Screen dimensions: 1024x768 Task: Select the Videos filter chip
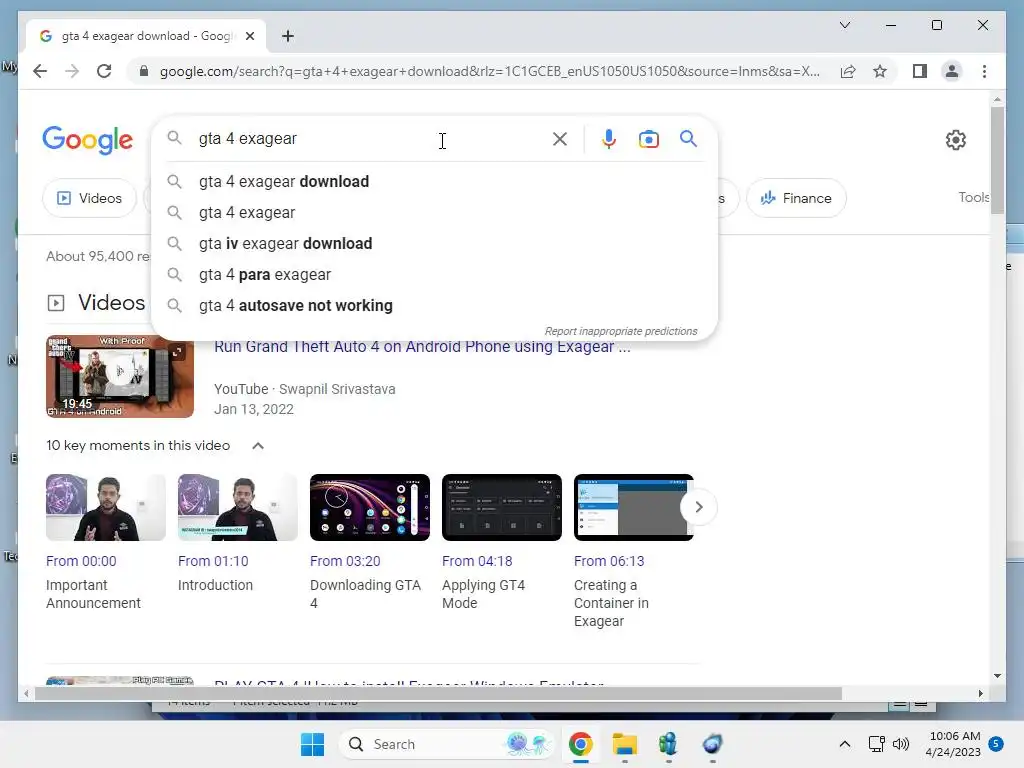coord(89,198)
